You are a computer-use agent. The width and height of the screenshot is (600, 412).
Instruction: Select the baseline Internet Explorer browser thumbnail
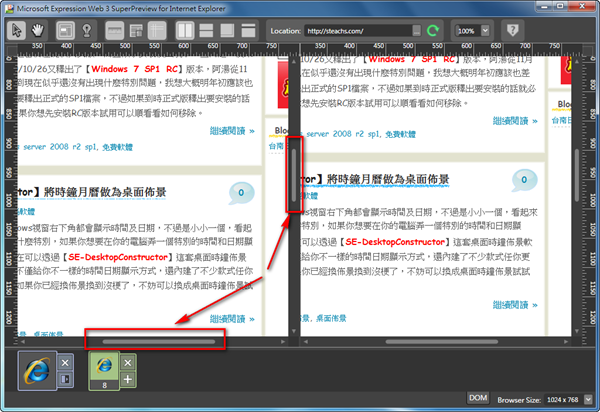pyautogui.click(x=37, y=370)
